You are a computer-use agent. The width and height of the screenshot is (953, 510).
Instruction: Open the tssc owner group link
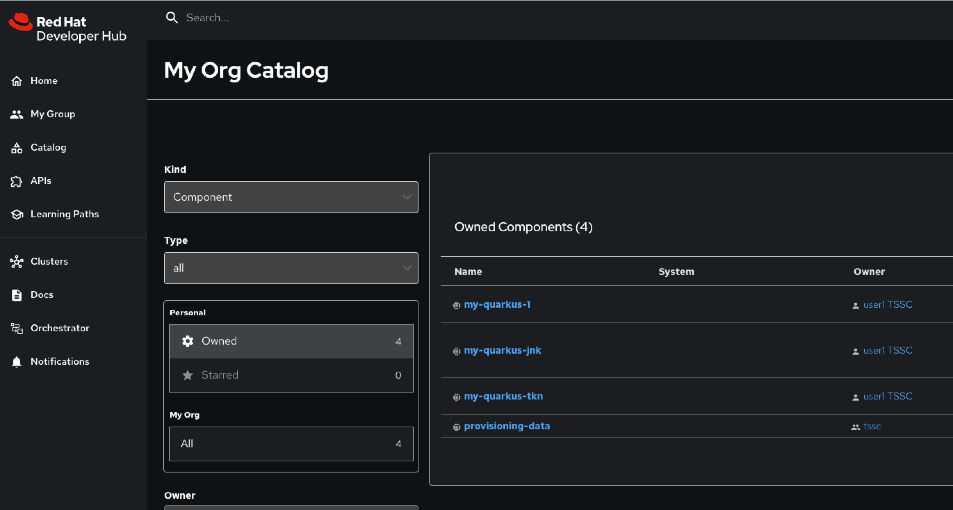[x=872, y=427]
